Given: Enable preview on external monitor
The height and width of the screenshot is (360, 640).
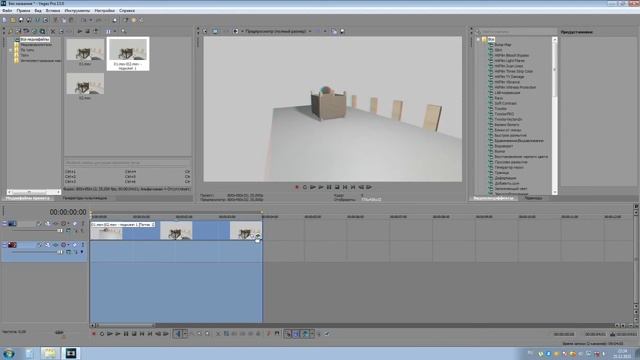Looking at the screenshot, I should 215,31.
